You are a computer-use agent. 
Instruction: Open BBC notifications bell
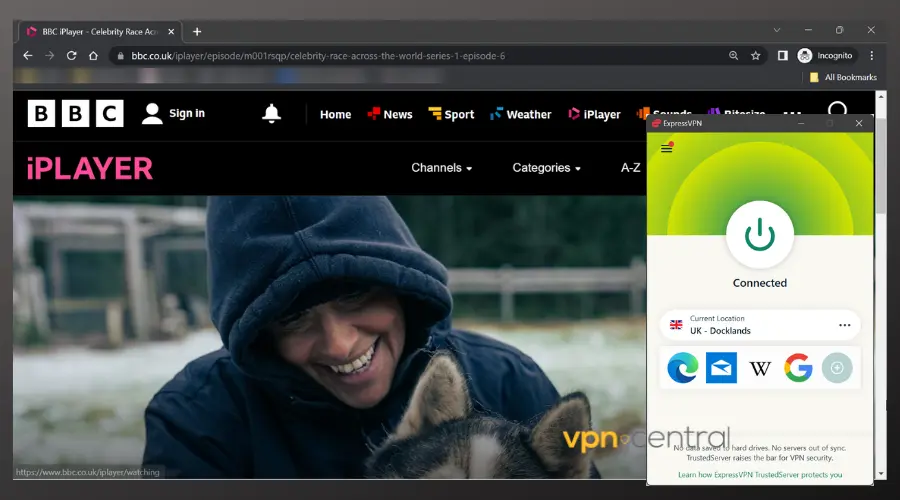pyautogui.click(x=271, y=114)
